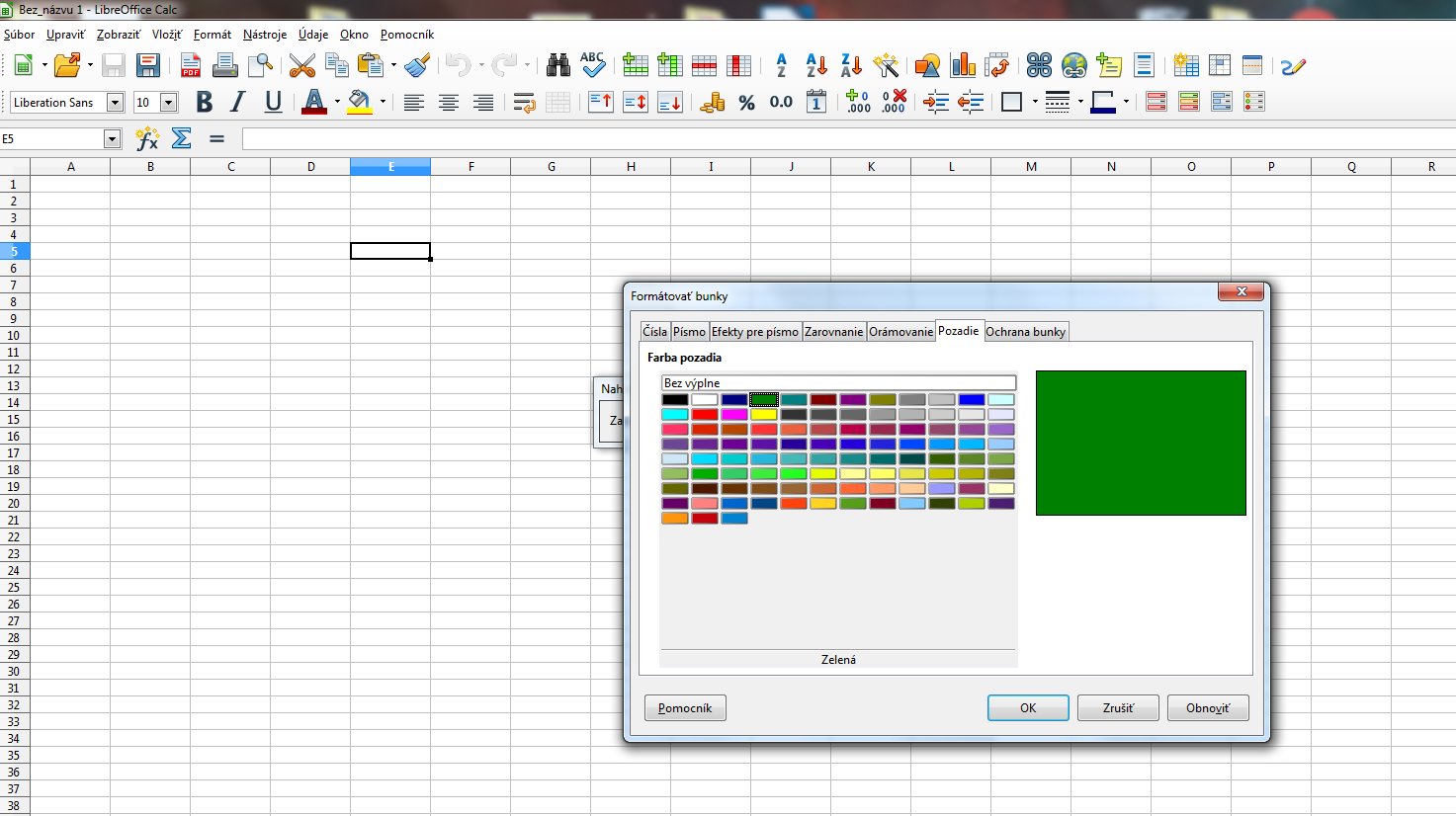The height and width of the screenshot is (816, 1456).
Task: Select column E header
Action: click(390, 167)
